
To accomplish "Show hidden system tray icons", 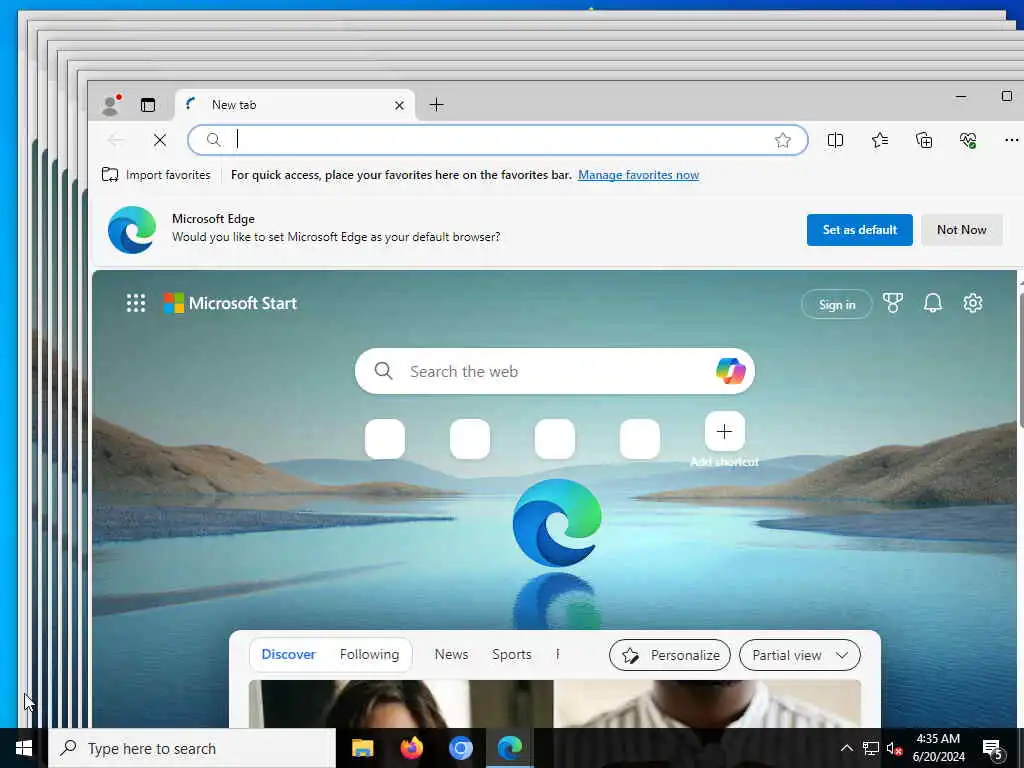I will tap(846, 748).
